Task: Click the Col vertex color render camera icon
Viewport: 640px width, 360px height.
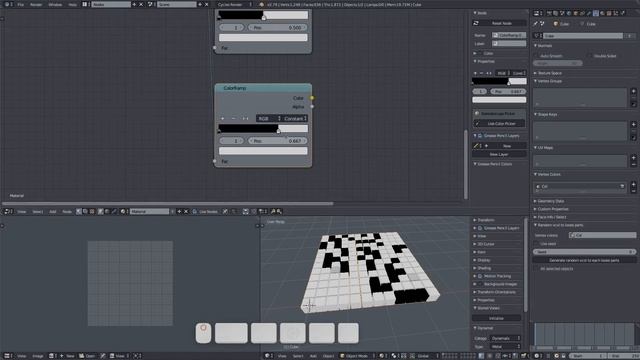Action: pos(622,187)
